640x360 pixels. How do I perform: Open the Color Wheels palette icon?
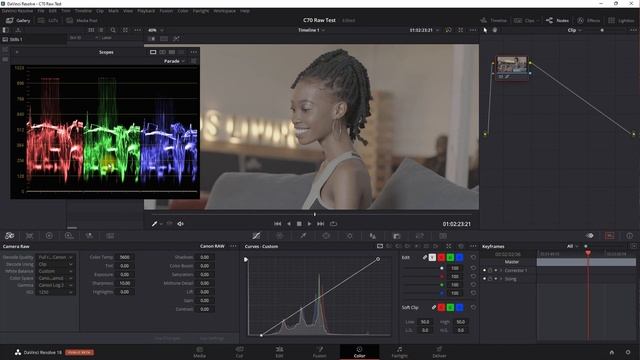(49, 236)
